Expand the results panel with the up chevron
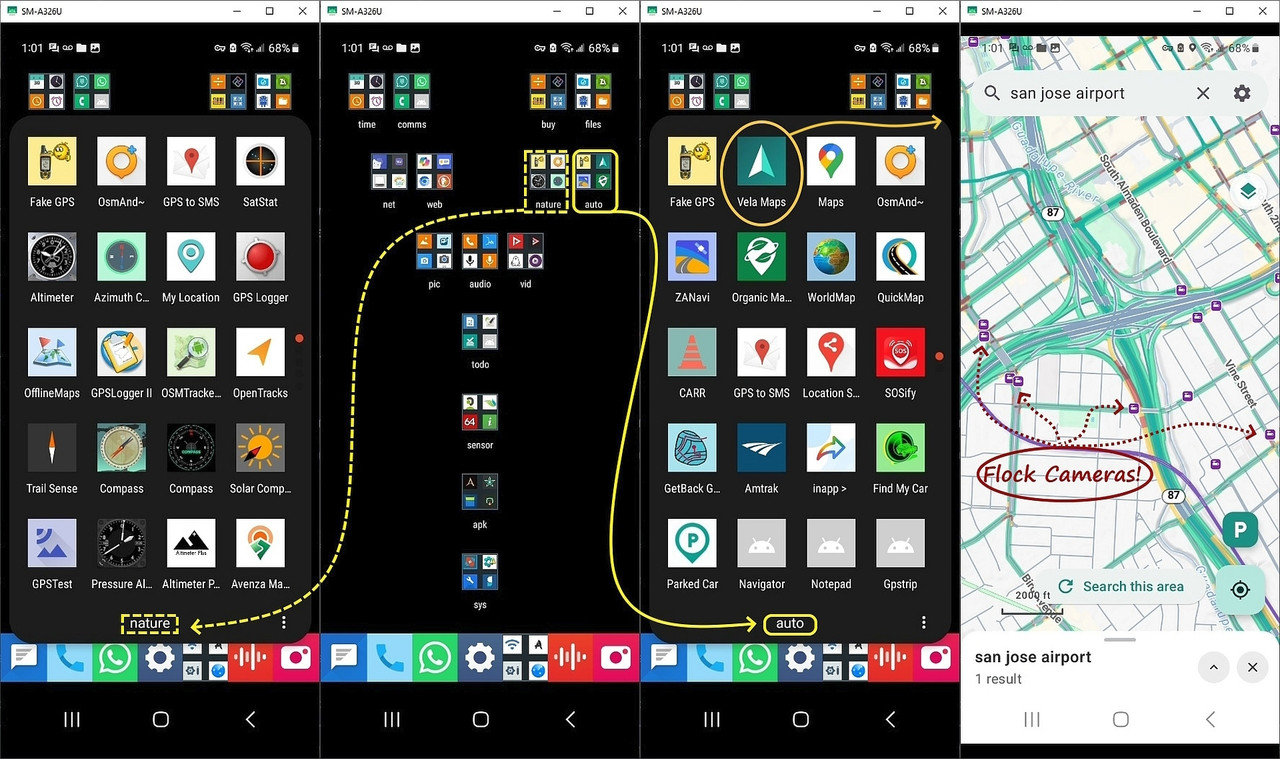This screenshot has width=1280, height=759. (x=1213, y=667)
